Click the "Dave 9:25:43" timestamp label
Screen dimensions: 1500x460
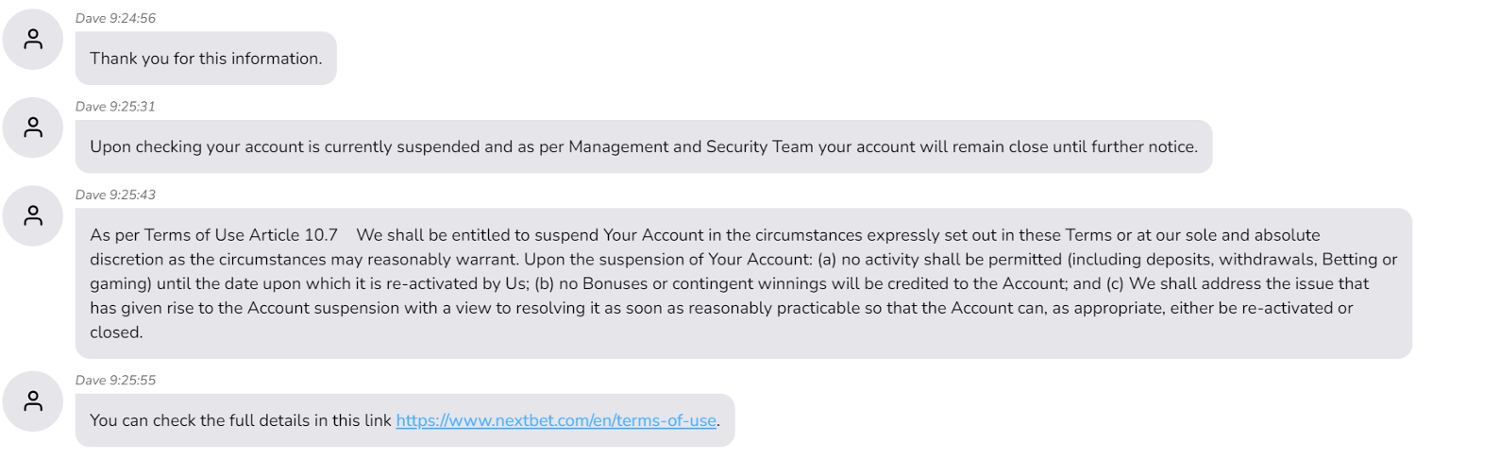pyautogui.click(x=115, y=195)
